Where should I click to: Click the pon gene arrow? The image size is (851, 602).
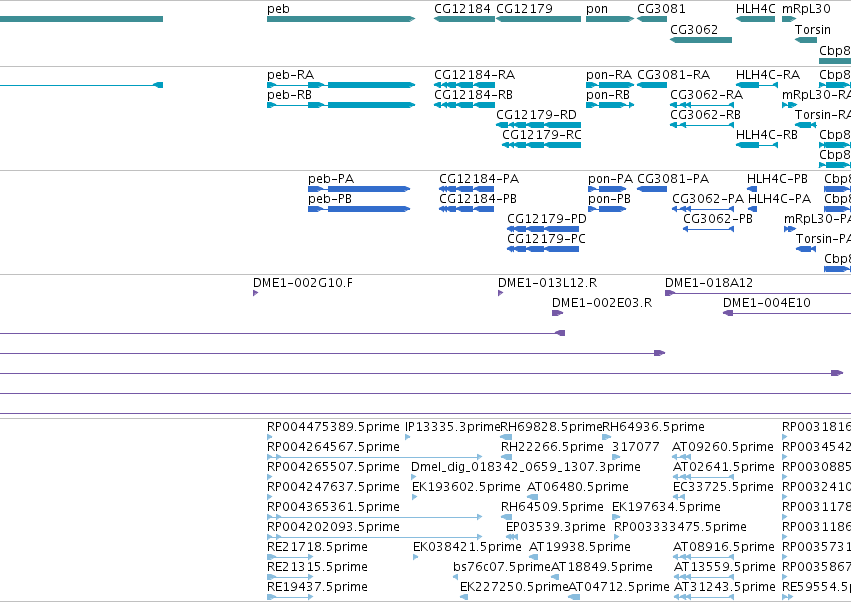pos(610,19)
